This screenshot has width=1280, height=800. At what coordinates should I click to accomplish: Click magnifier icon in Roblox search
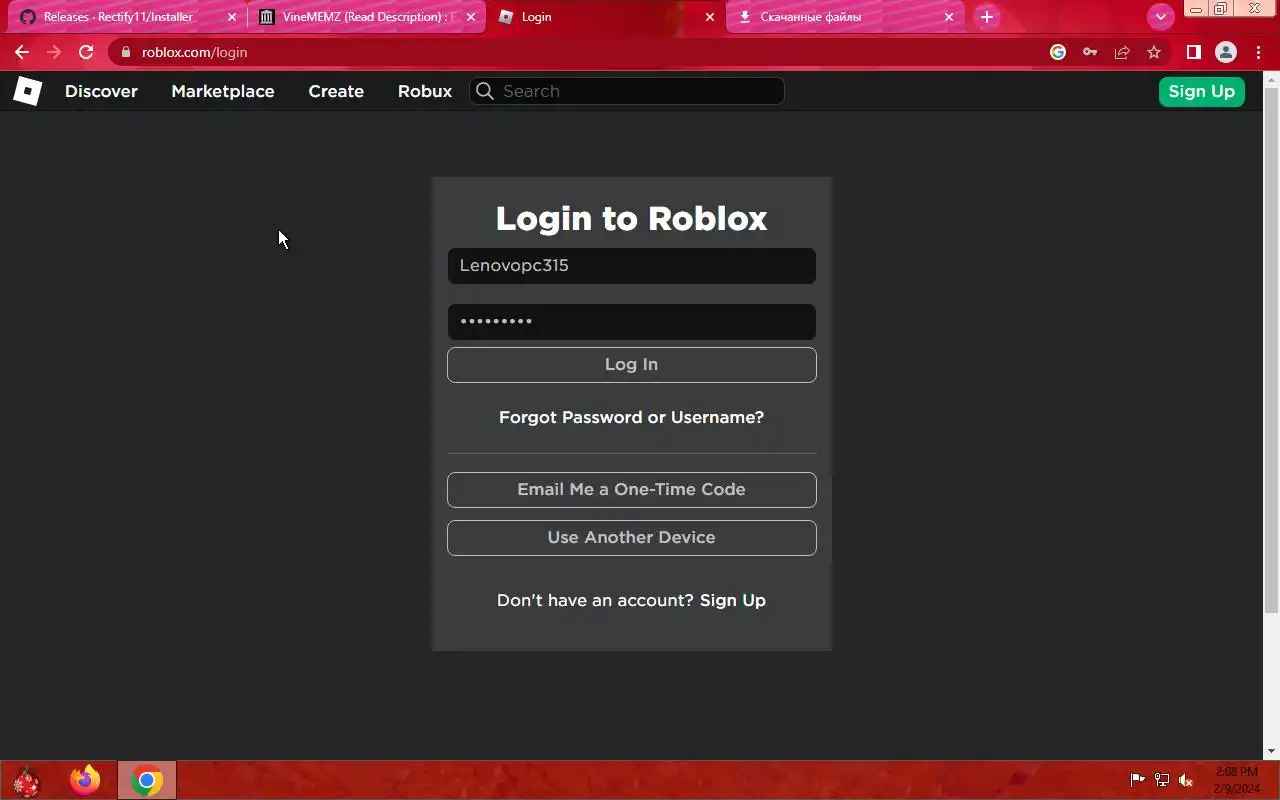pos(485,91)
